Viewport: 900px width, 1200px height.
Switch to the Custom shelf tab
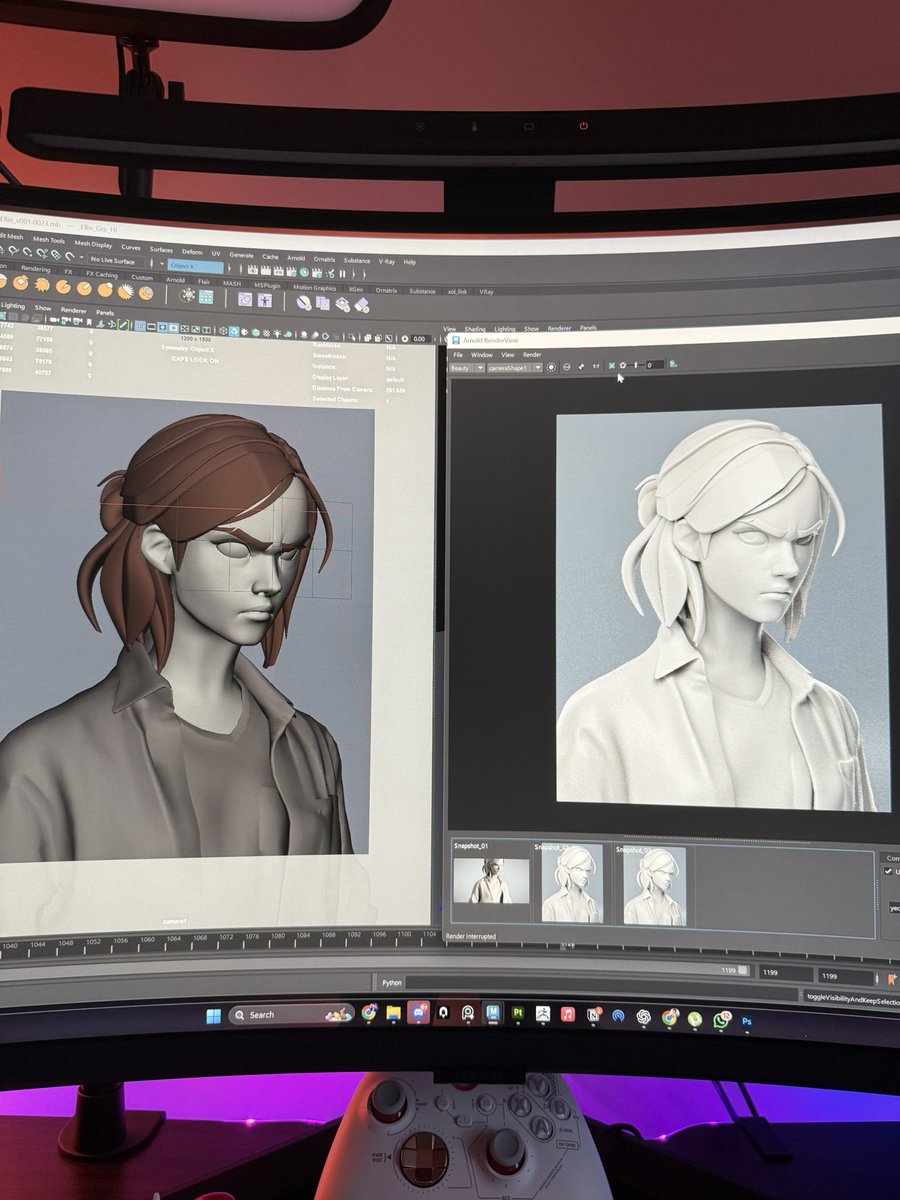click(142, 277)
